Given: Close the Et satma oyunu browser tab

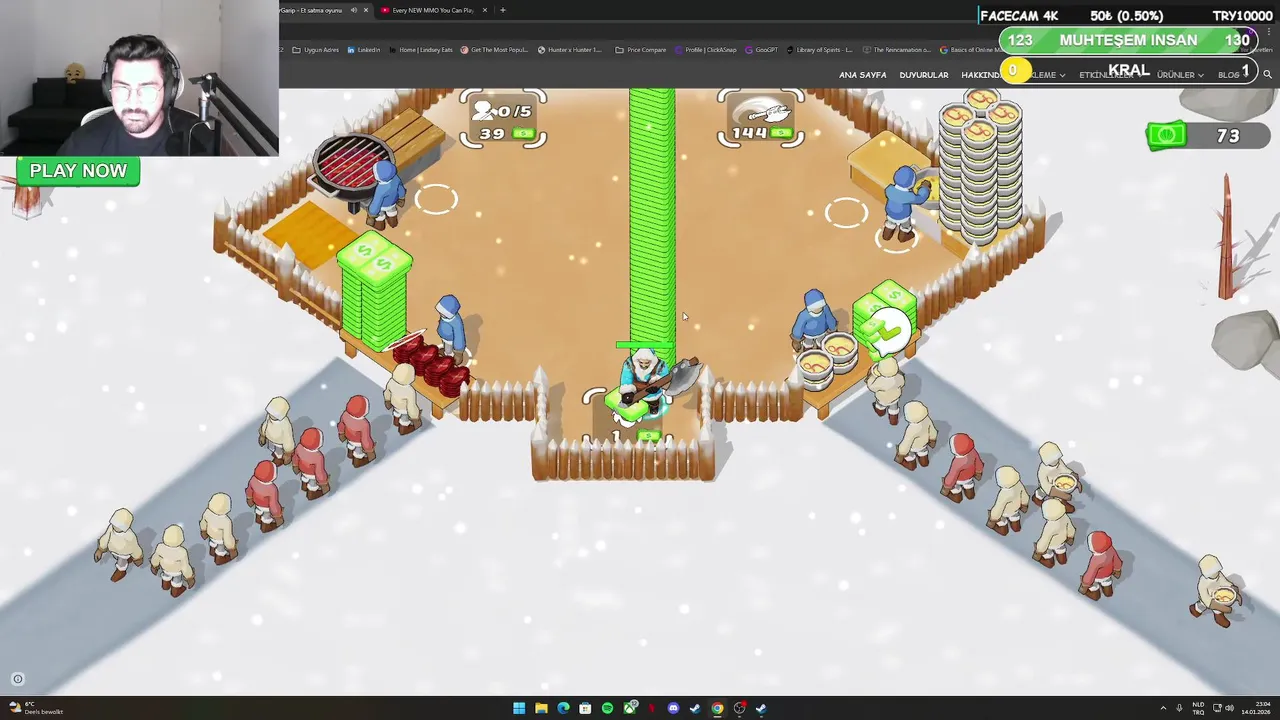Looking at the screenshot, I should (365, 10).
